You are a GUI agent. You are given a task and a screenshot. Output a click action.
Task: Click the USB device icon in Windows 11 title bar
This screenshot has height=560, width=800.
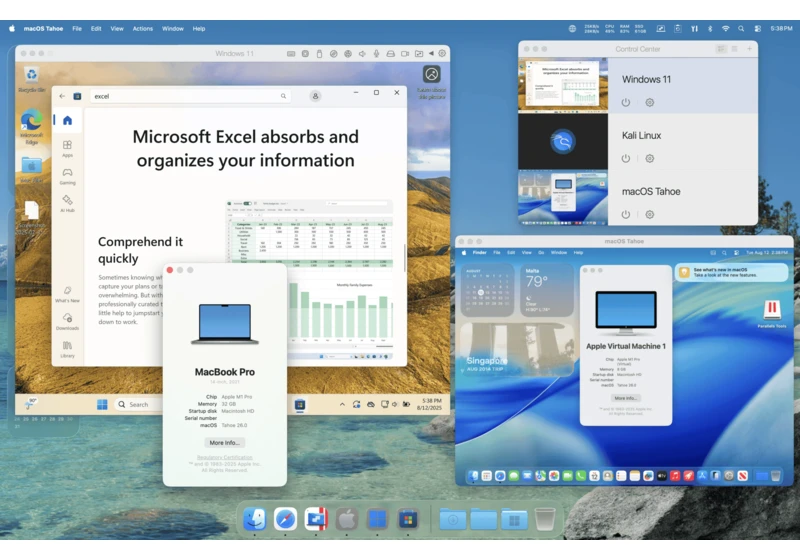pyautogui.click(x=319, y=54)
